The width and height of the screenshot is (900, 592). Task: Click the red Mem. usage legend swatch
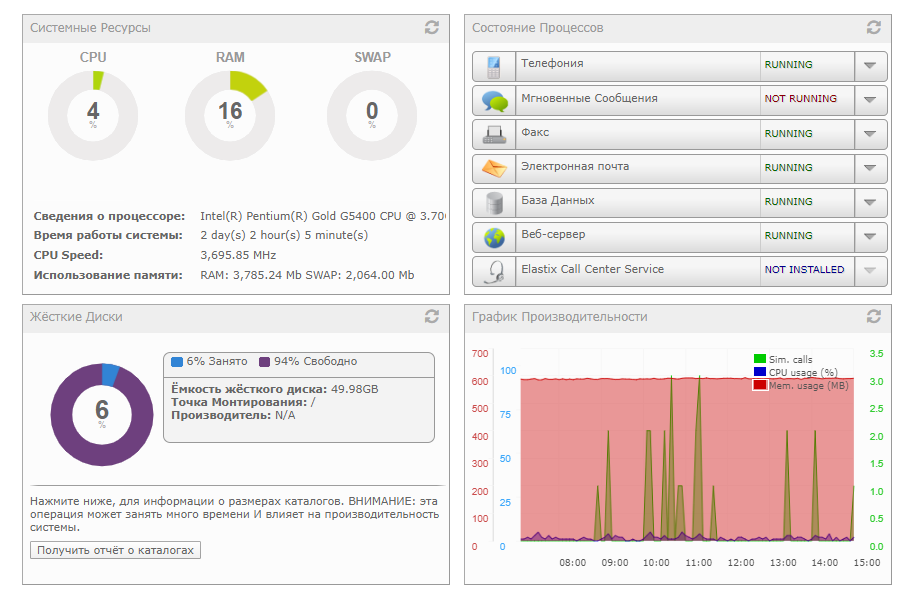tap(760, 385)
